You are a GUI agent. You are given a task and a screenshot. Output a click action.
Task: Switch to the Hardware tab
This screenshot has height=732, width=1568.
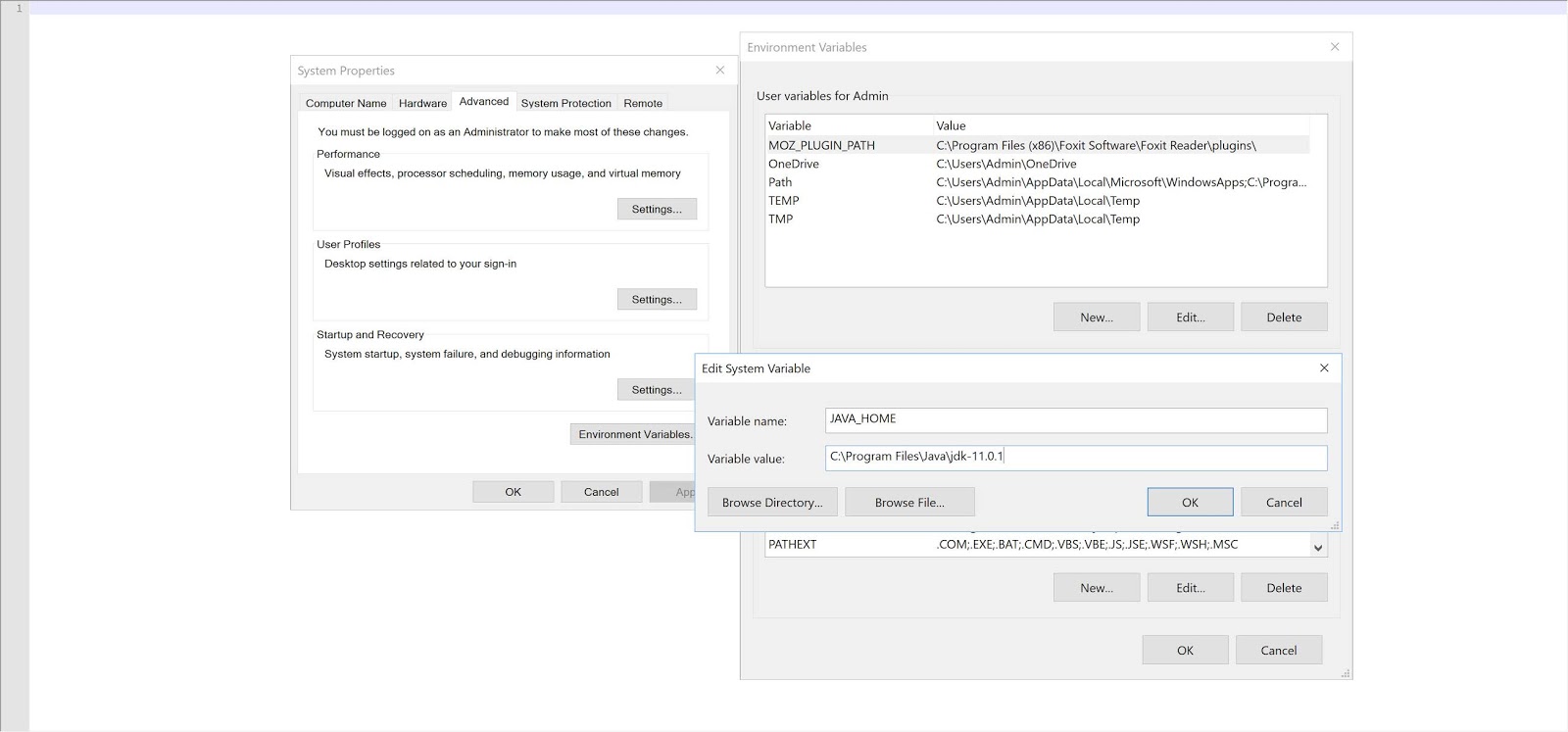pyautogui.click(x=422, y=103)
